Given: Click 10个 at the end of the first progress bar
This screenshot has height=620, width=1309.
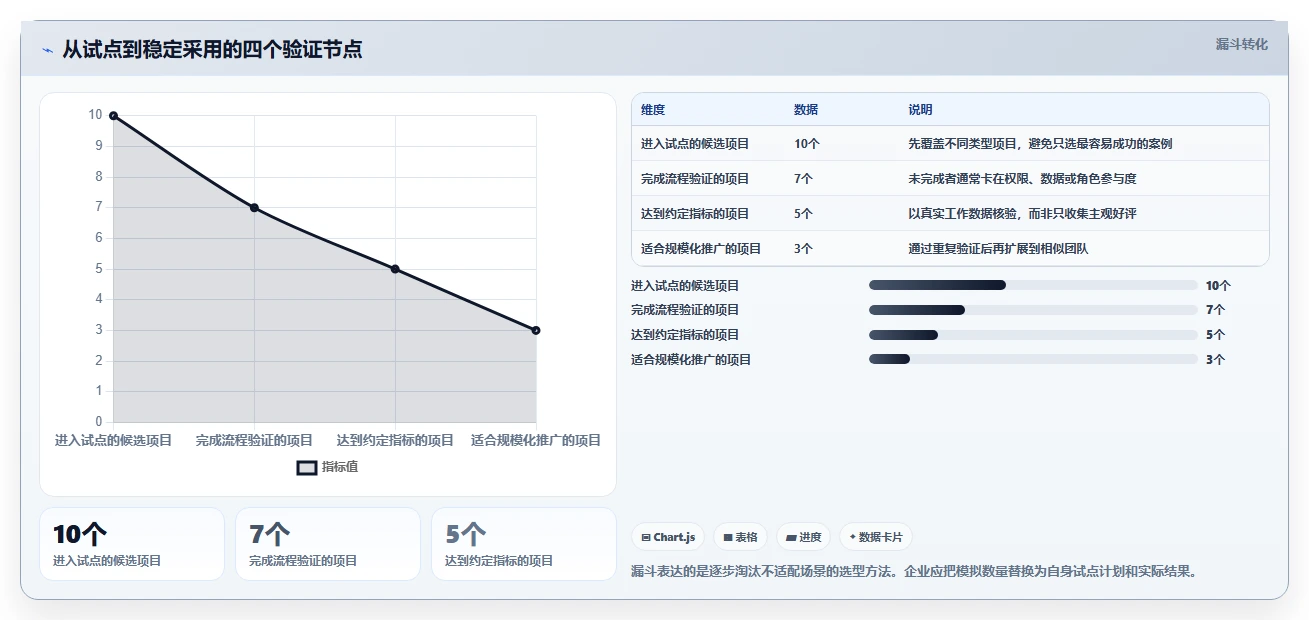Looking at the screenshot, I should [1218, 285].
